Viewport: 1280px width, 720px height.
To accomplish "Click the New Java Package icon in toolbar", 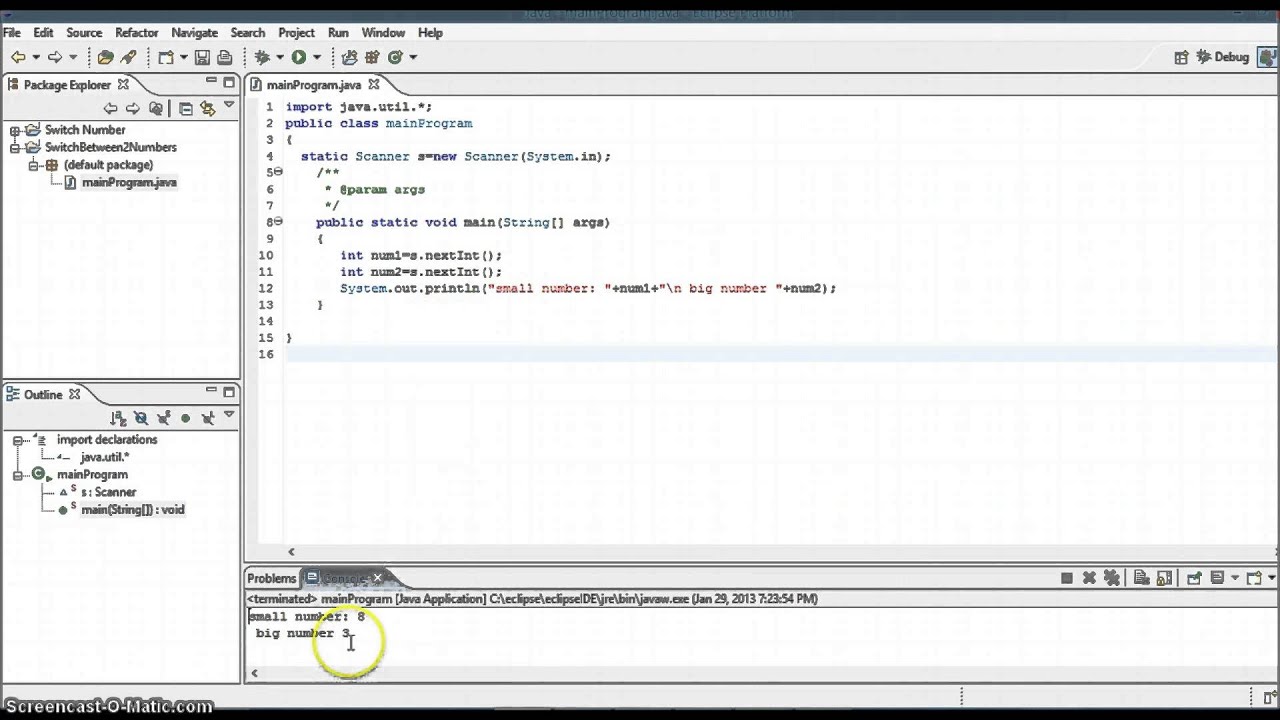I will 372,57.
